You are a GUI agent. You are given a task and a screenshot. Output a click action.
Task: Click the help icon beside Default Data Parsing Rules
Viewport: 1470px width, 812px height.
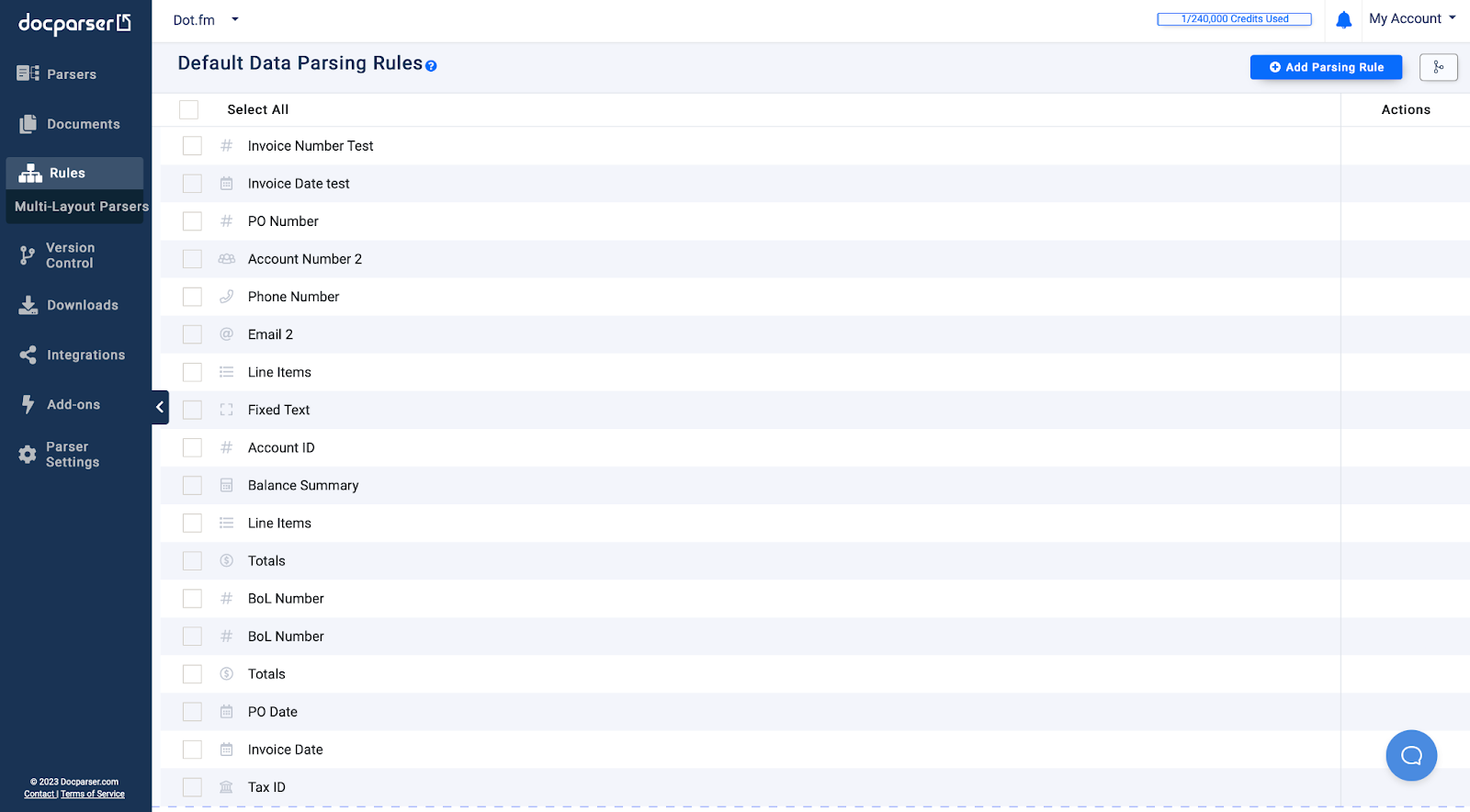431,66
